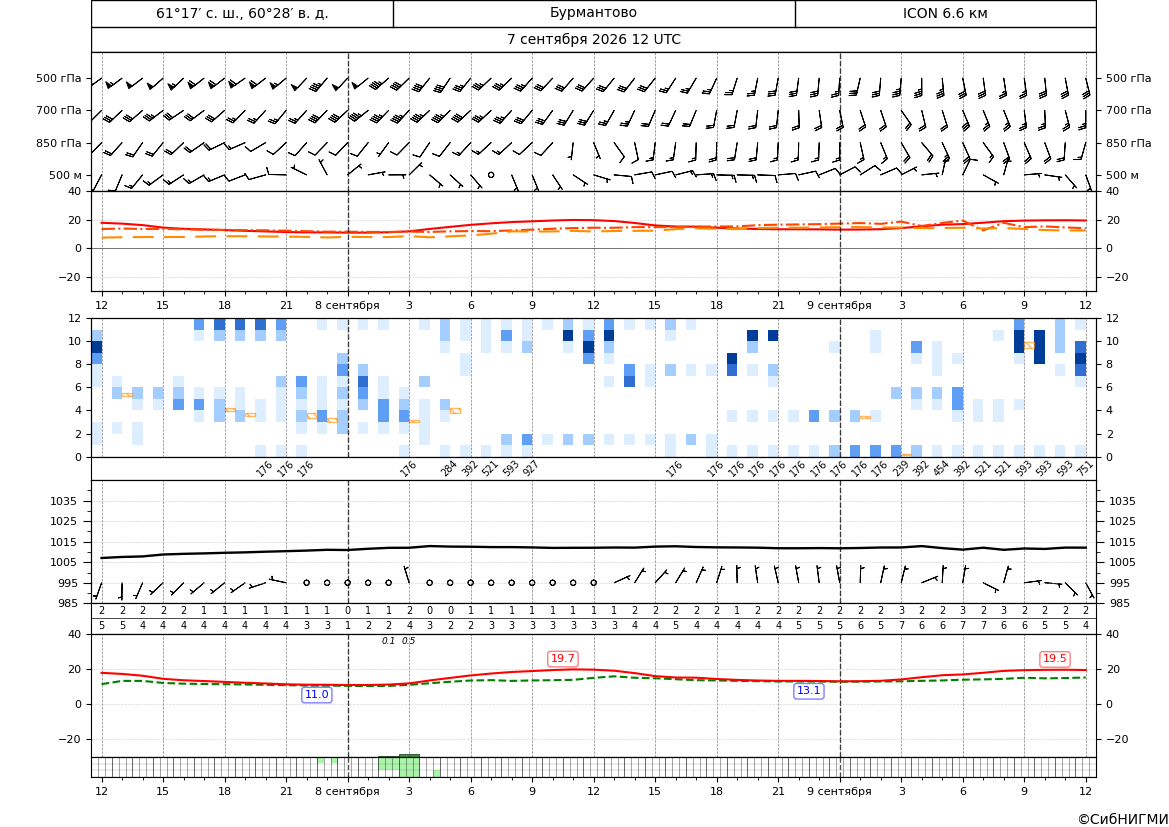
Task: Click the blue 11.0 minimum temperature label
Action: [316, 694]
